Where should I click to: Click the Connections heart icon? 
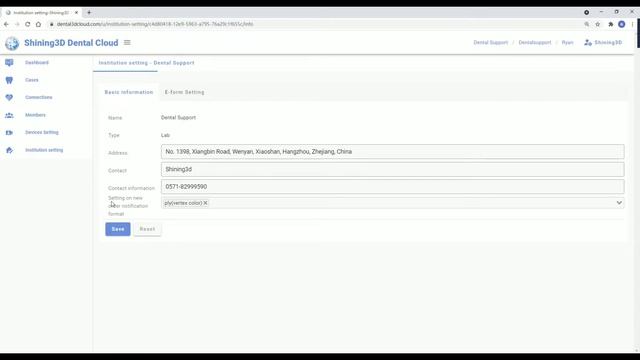(9, 98)
